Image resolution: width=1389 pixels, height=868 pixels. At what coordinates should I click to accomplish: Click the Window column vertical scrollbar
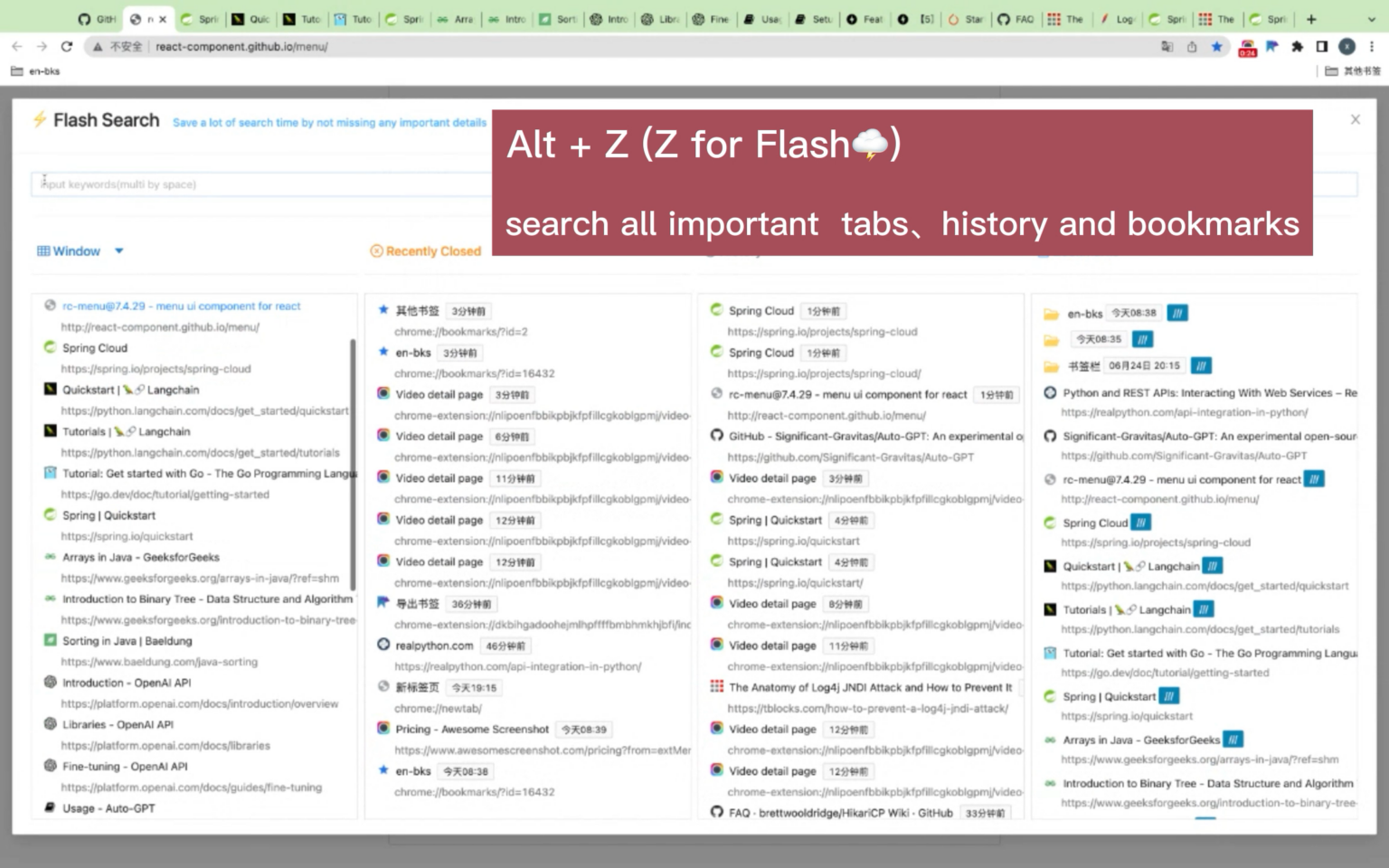[x=353, y=465]
